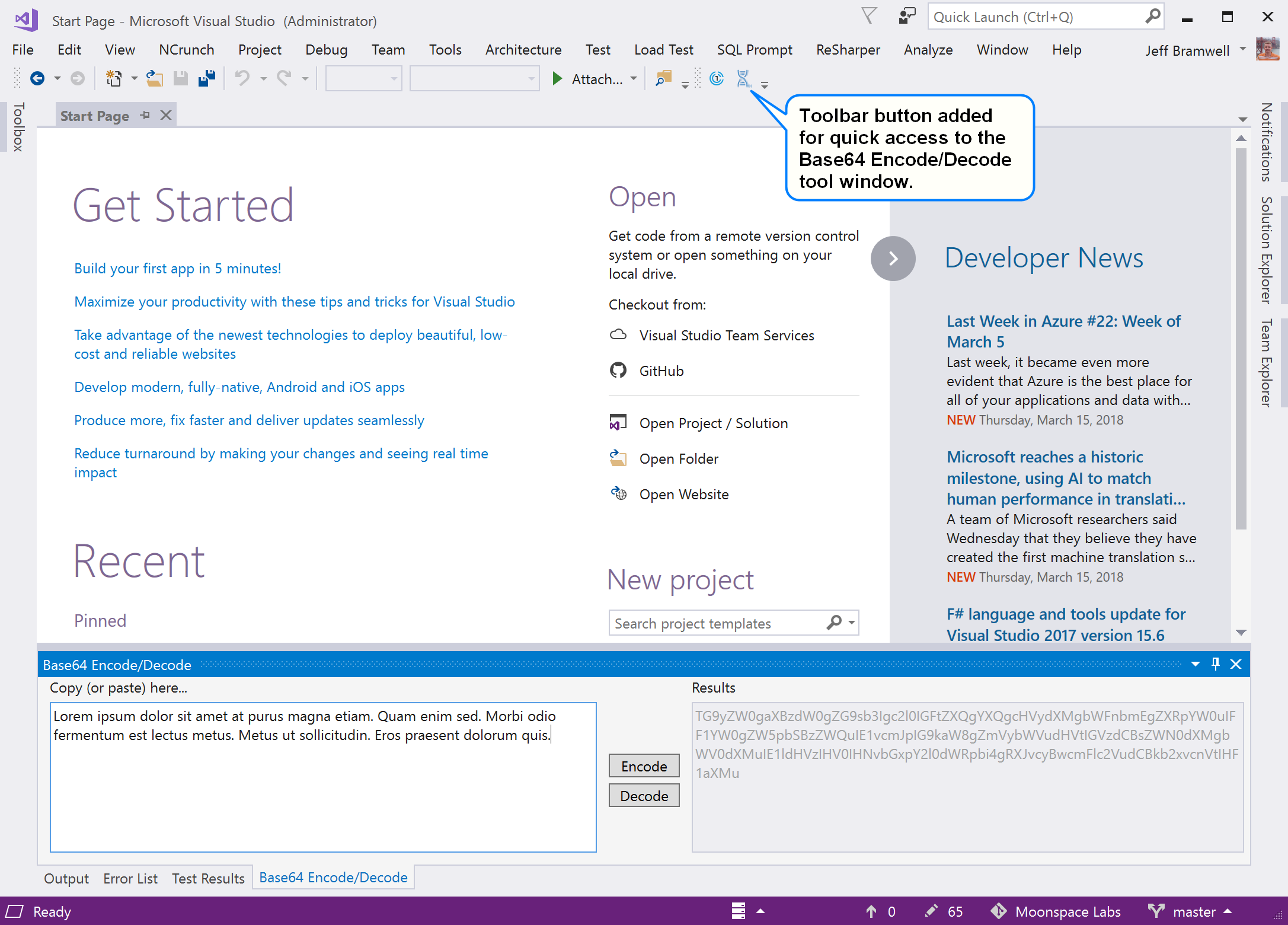Open 'Develop modern, fully-native, Android and iOS apps' link

point(239,387)
